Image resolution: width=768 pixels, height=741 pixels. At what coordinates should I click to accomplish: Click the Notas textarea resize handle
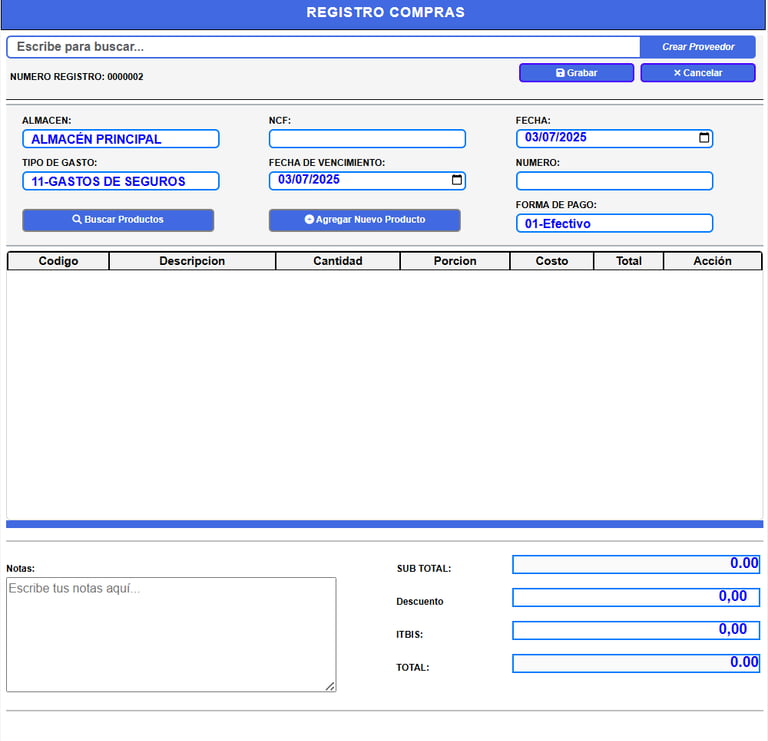(x=331, y=687)
